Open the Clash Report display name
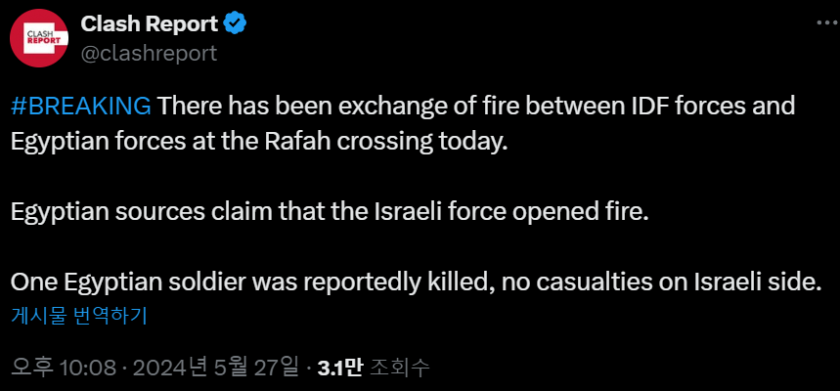The height and width of the screenshot is (391, 840). click(149, 24)
